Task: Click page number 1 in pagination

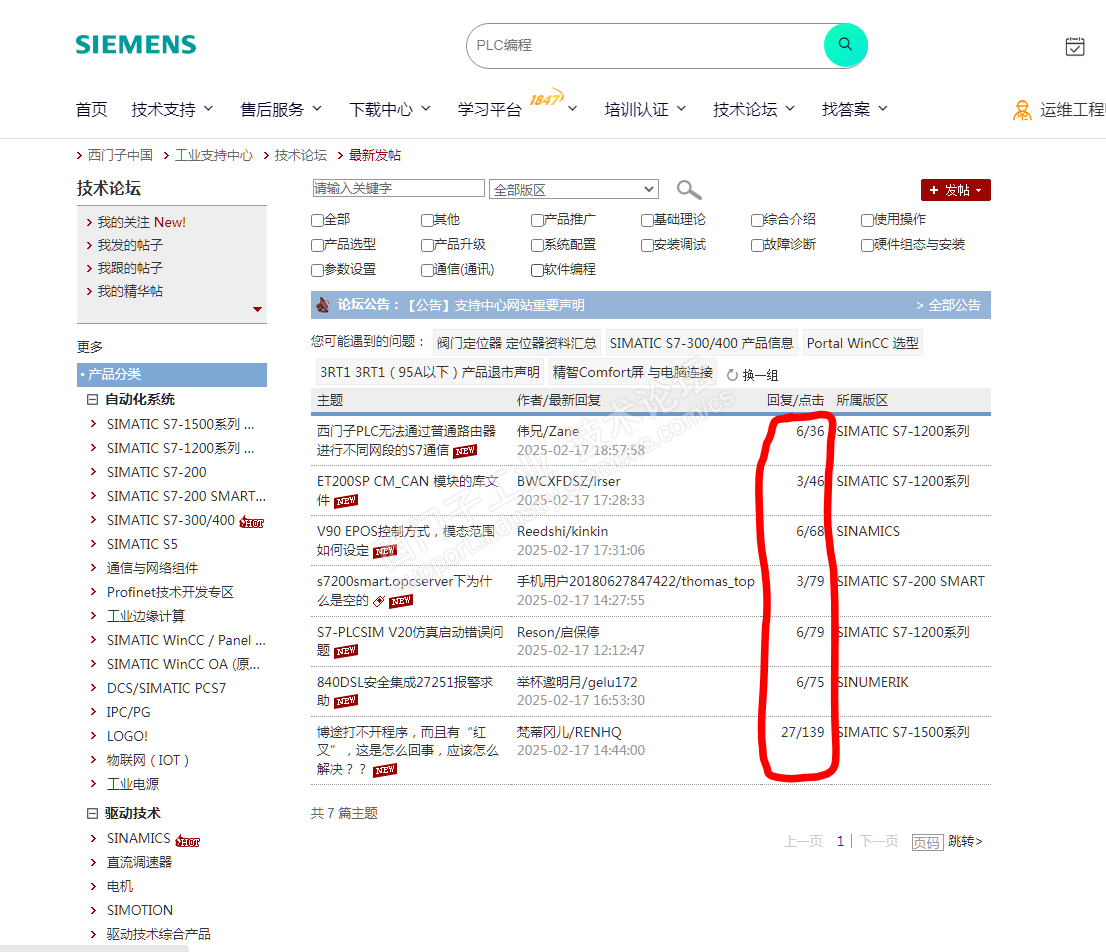Action: pyautogui.click(x=840, y=841)
